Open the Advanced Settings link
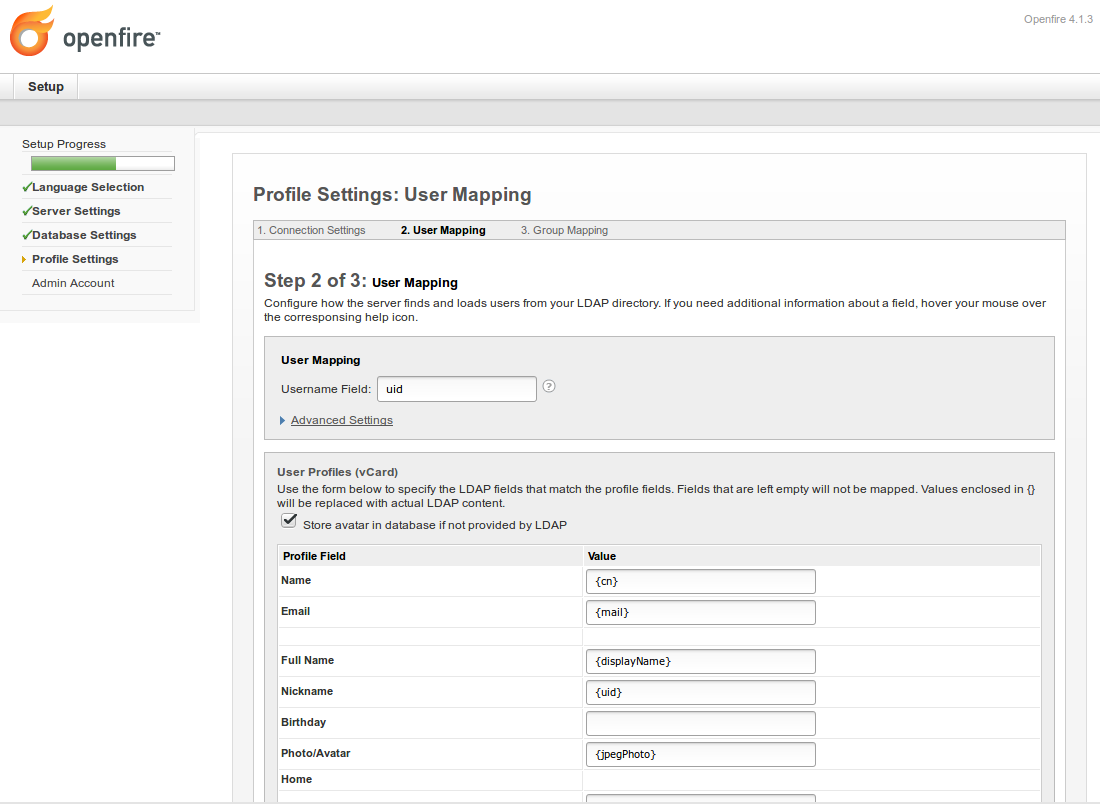Screen dimensions: 1100x804 tap(342, 420)
